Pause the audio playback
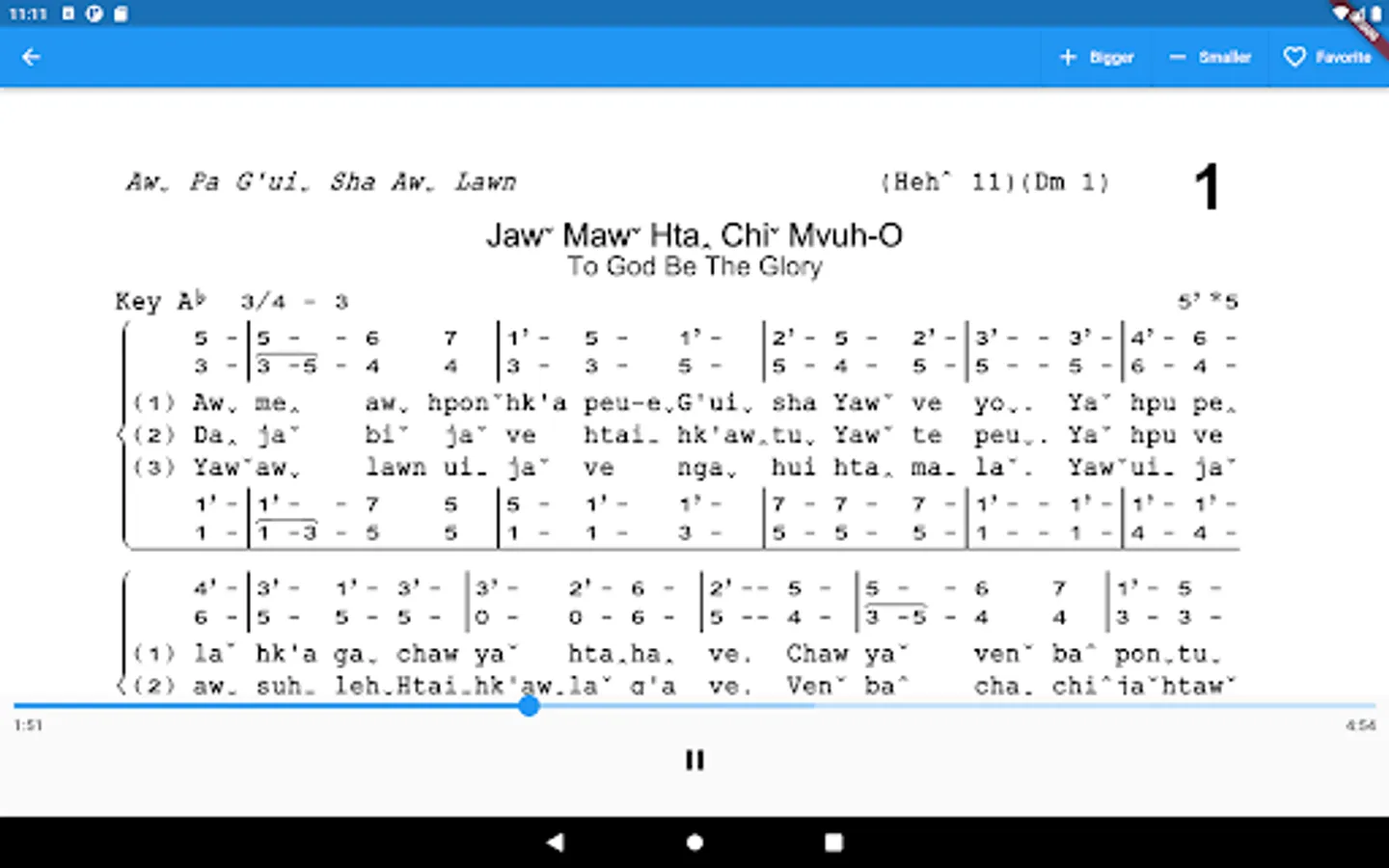The height and width of the screenshot is (868, 1389). (x=694, y=760)
